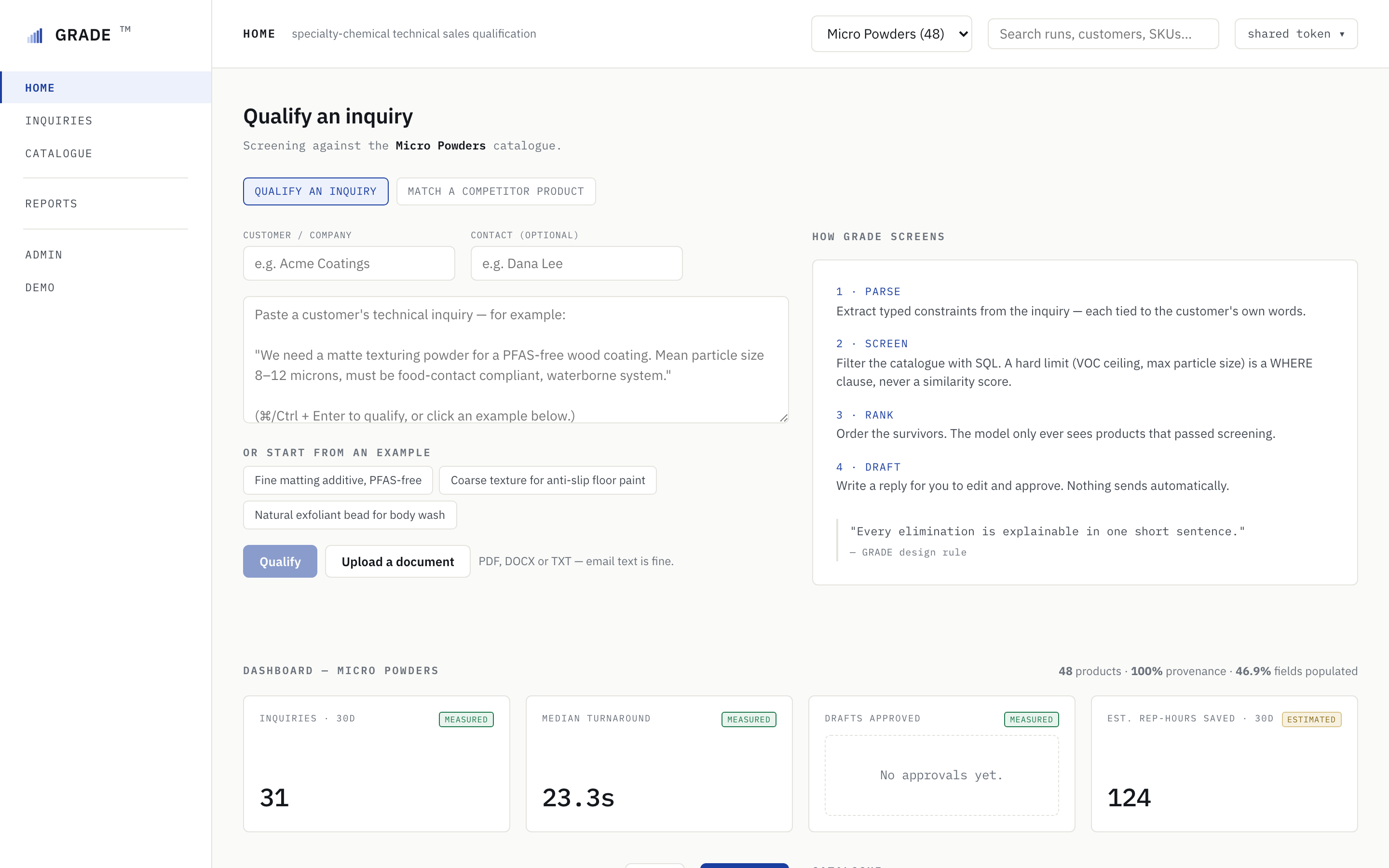Click Upload a document button
This screenshot has width=1389, height=868.
click(397, 561)
